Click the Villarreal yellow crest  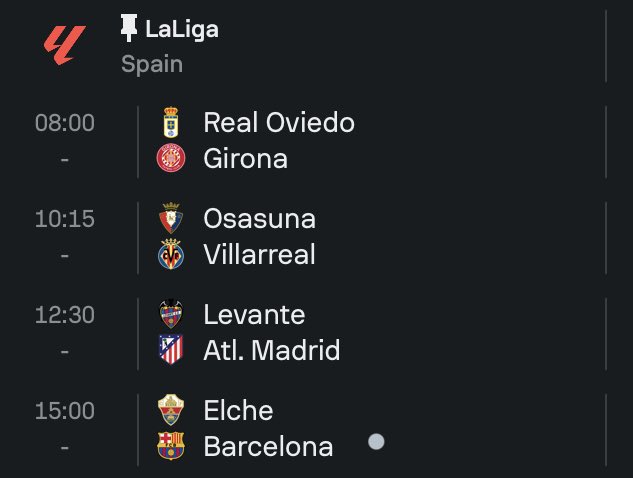click(x=171, y=254)
